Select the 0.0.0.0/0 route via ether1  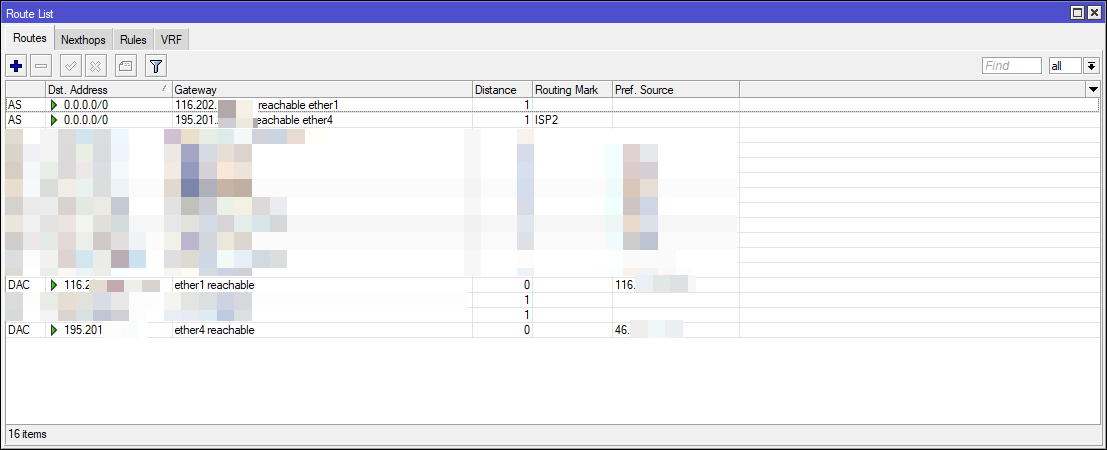(x=552, y=105)
